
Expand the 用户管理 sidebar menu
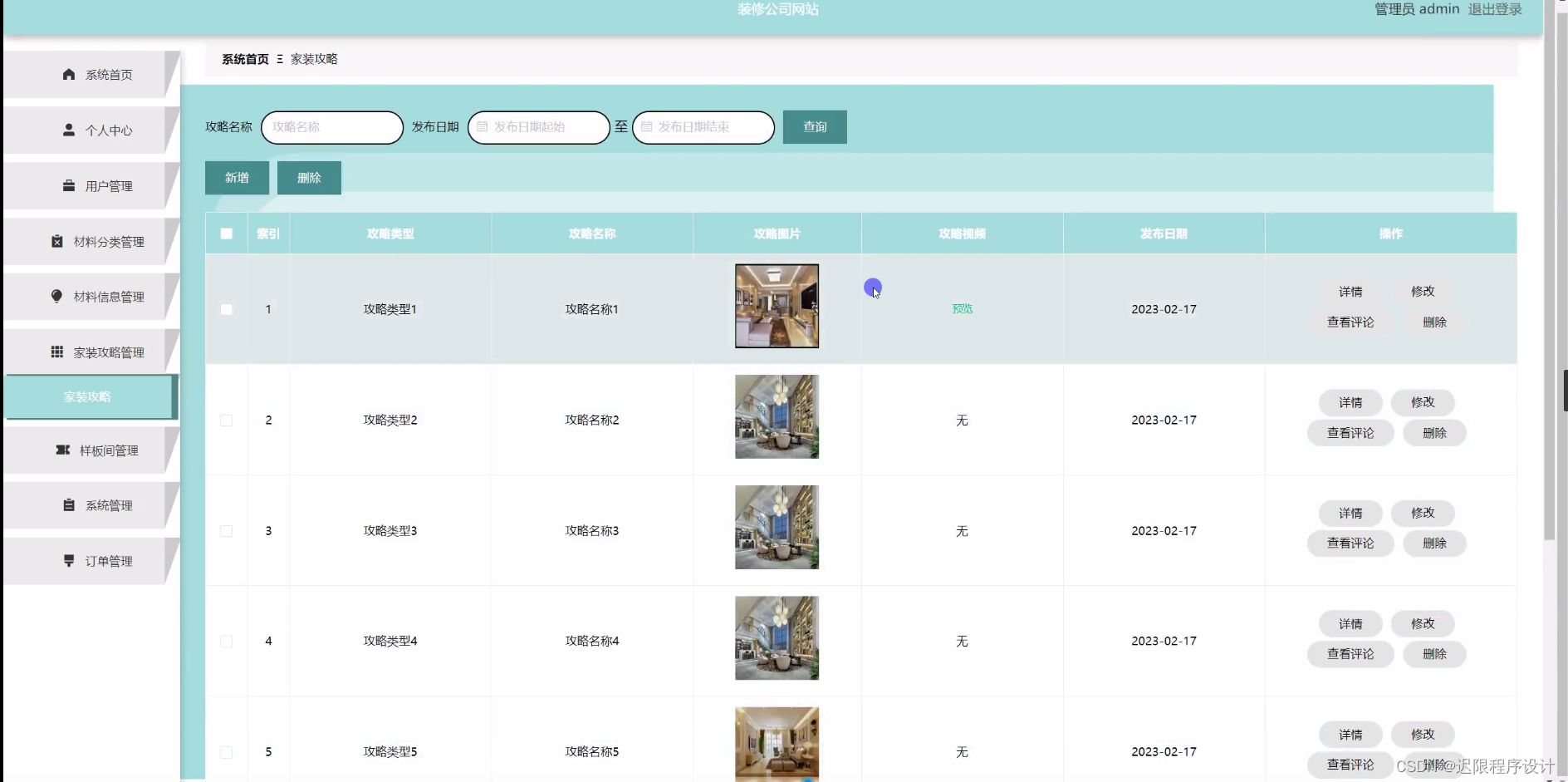point(90,185)
